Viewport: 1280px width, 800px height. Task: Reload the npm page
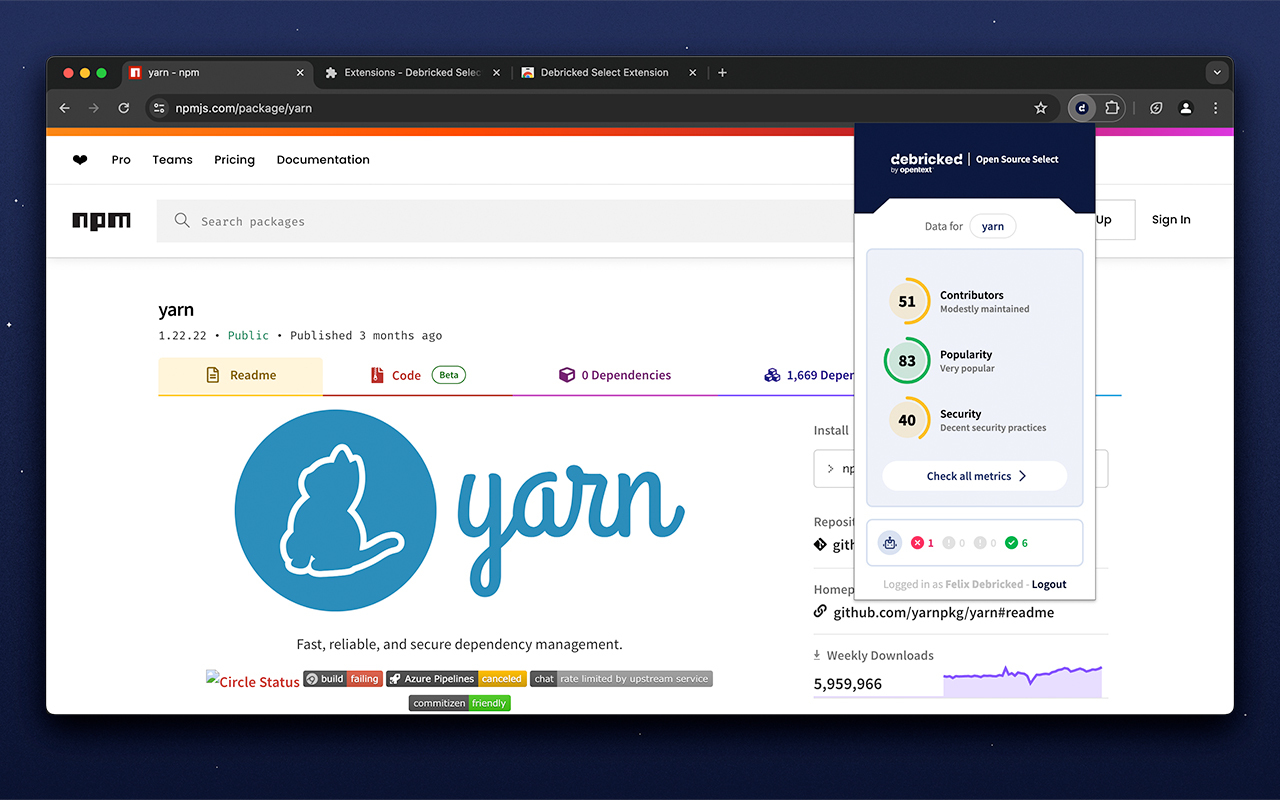tap(124, 108)
